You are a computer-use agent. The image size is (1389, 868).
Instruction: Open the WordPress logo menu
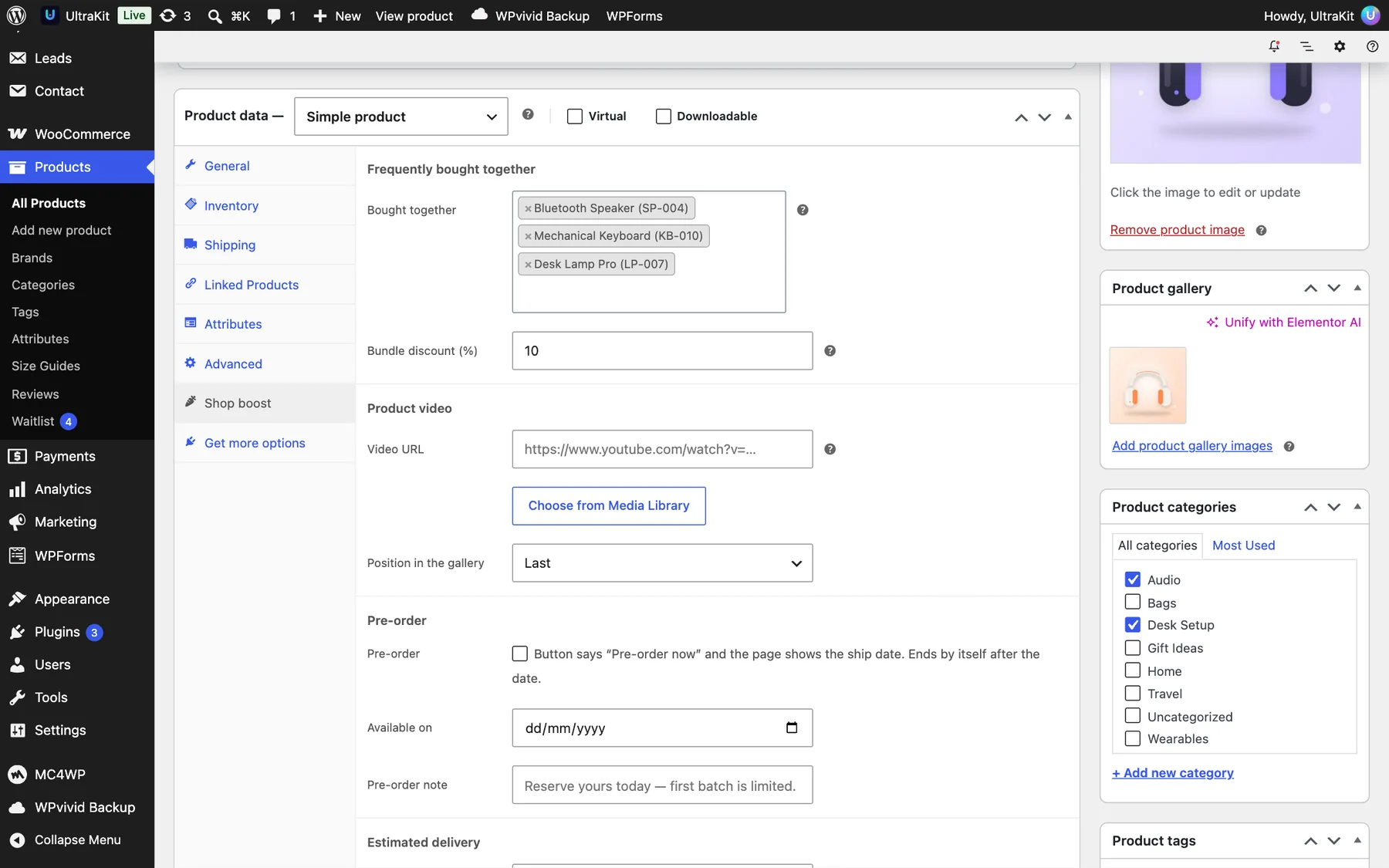pos(16,15)
